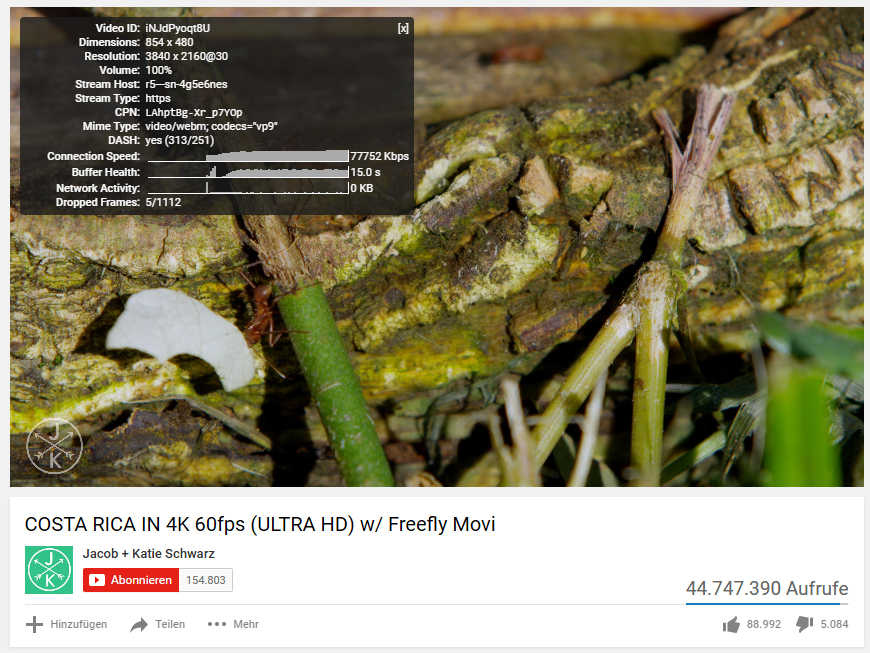Screen dimensions: 870x653
Task: Click the 44.747.390 Aufrufe view count
Action: 767,588
